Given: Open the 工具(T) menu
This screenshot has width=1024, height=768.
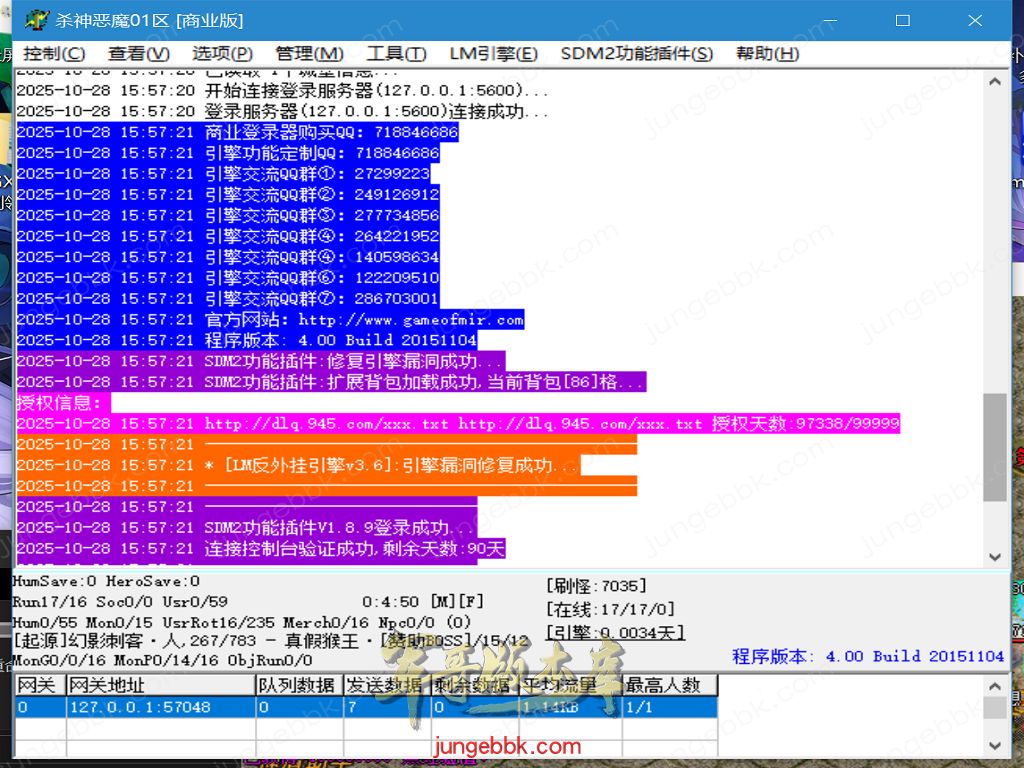Looking at the screenshot, I should (396, 54).
